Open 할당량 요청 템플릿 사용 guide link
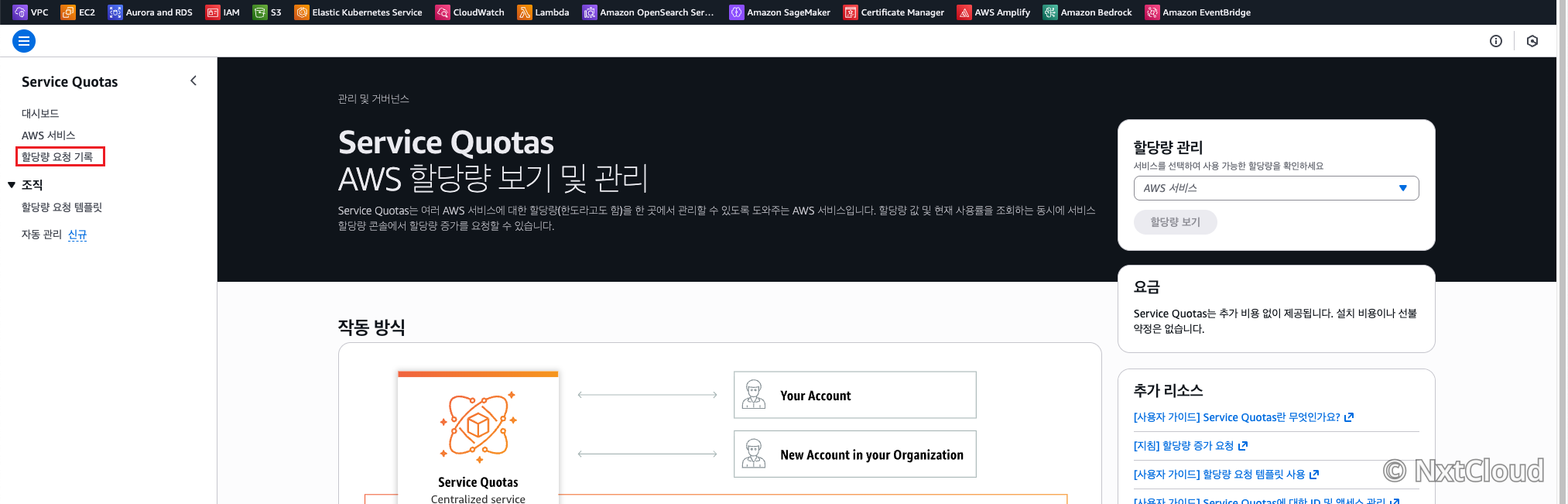 tap(1226, 475)
